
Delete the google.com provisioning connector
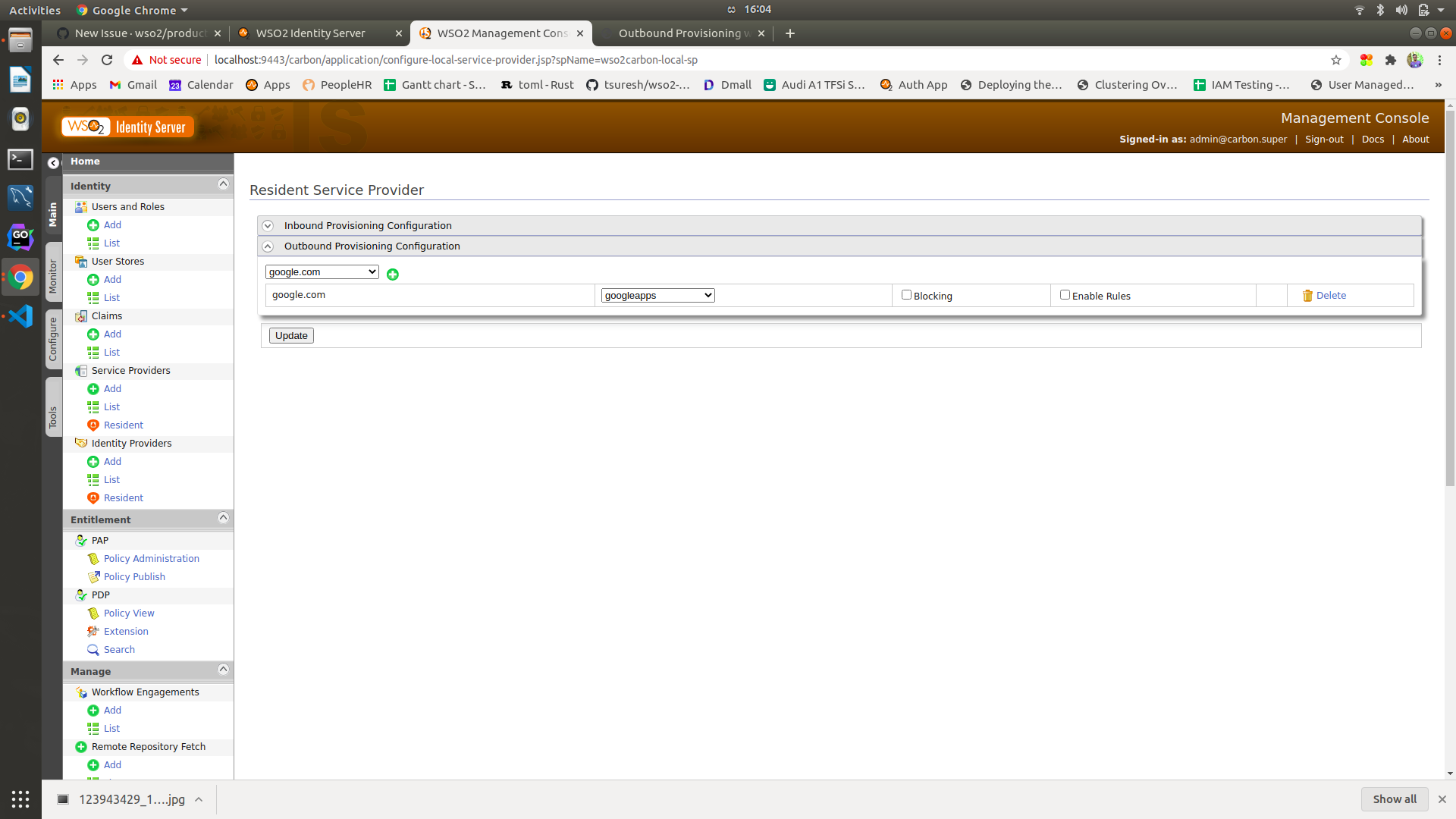[1331, 295]
